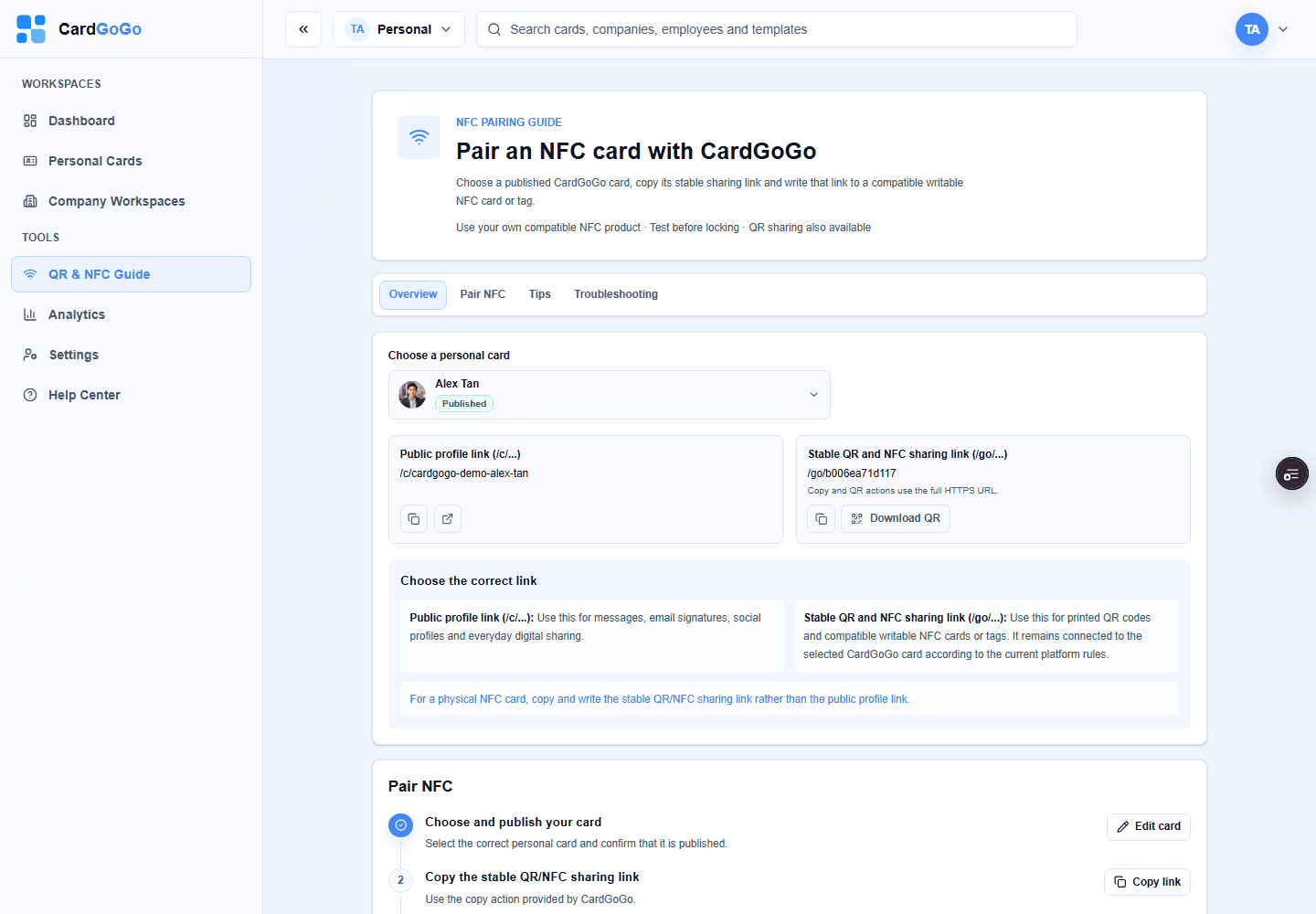Click the 'Choose and publish your card' step title

[514, 823]
